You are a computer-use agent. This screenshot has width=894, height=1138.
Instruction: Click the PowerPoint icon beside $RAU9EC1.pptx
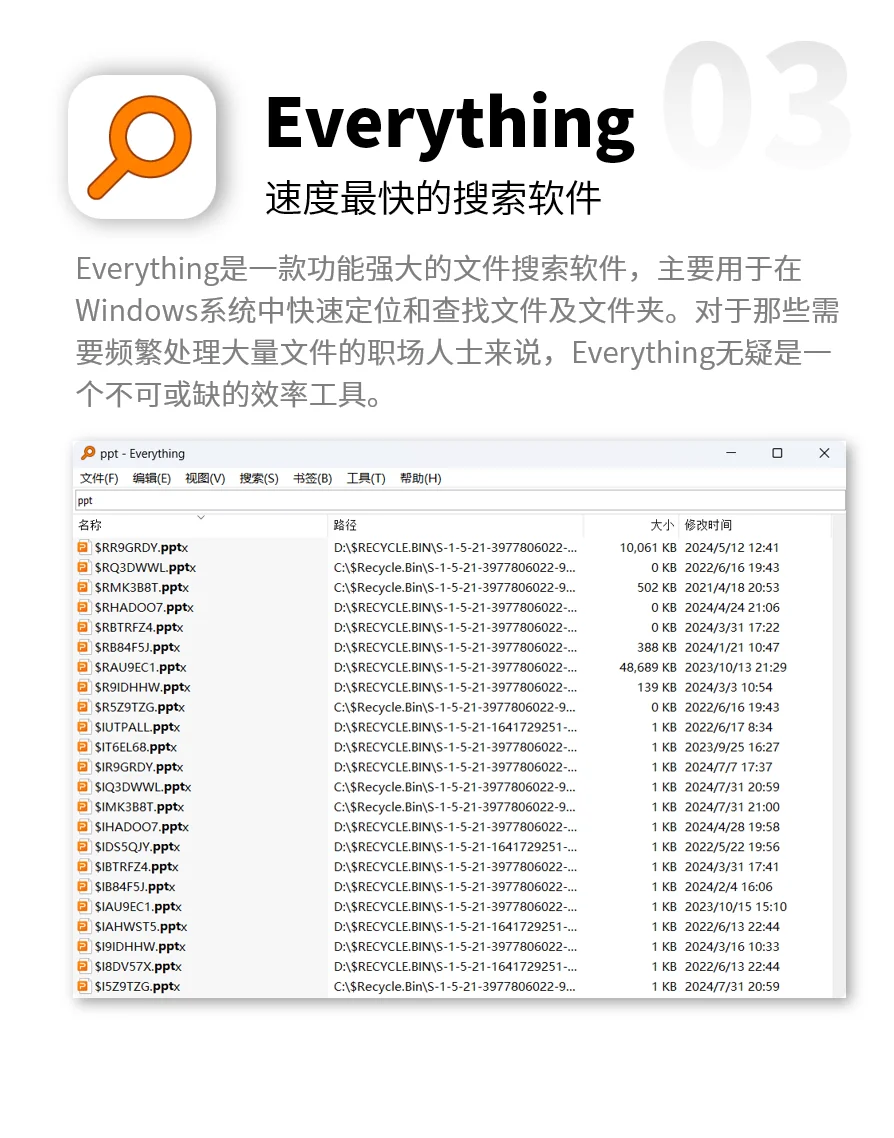point(84,667)
